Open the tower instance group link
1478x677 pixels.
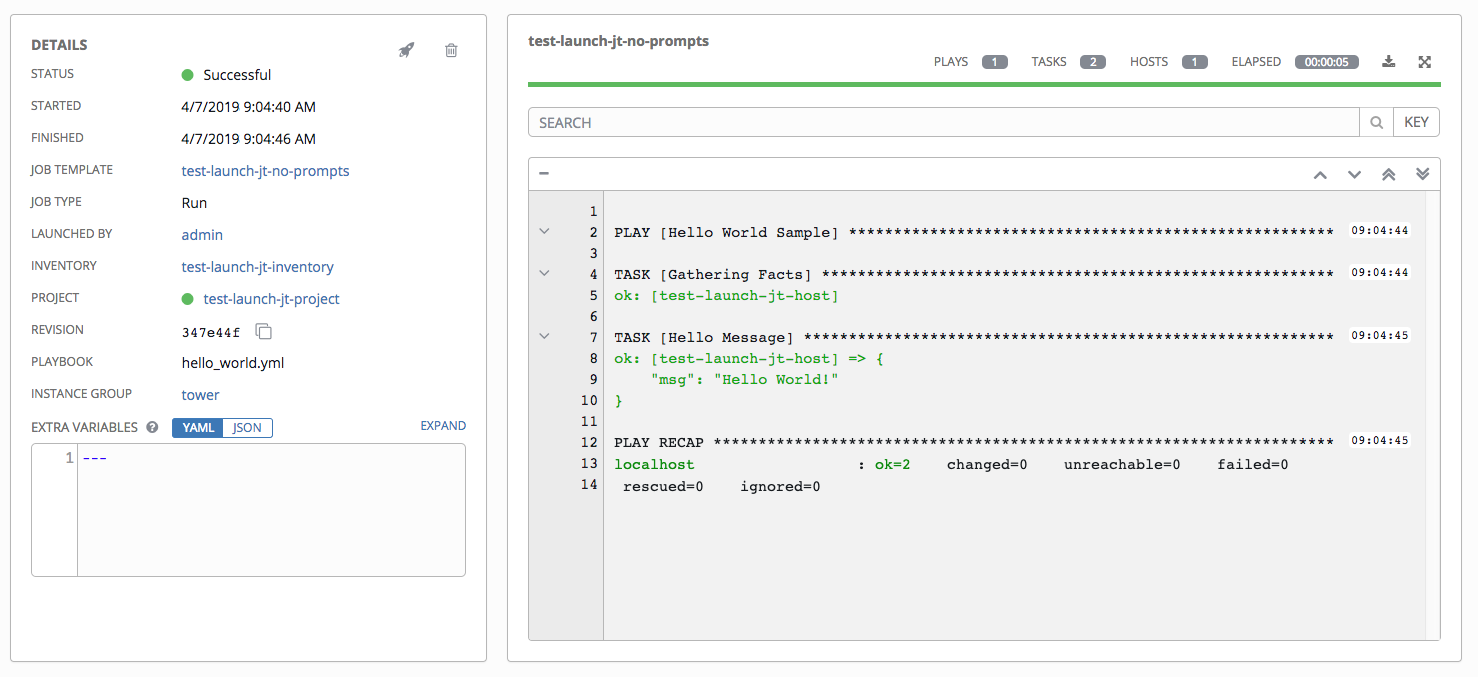click(200, 395)
